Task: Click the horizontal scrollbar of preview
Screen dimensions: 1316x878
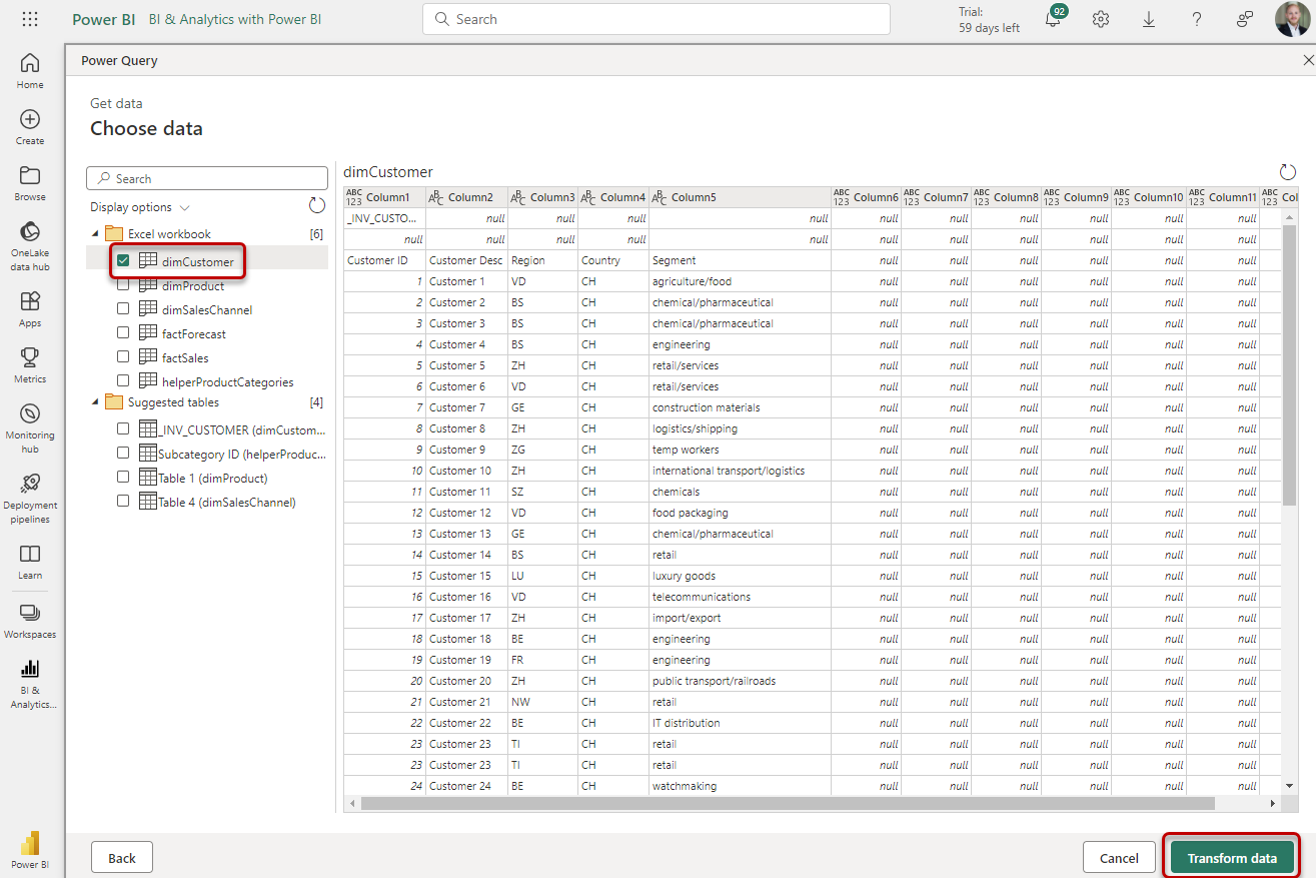Action: click(787, 803)
